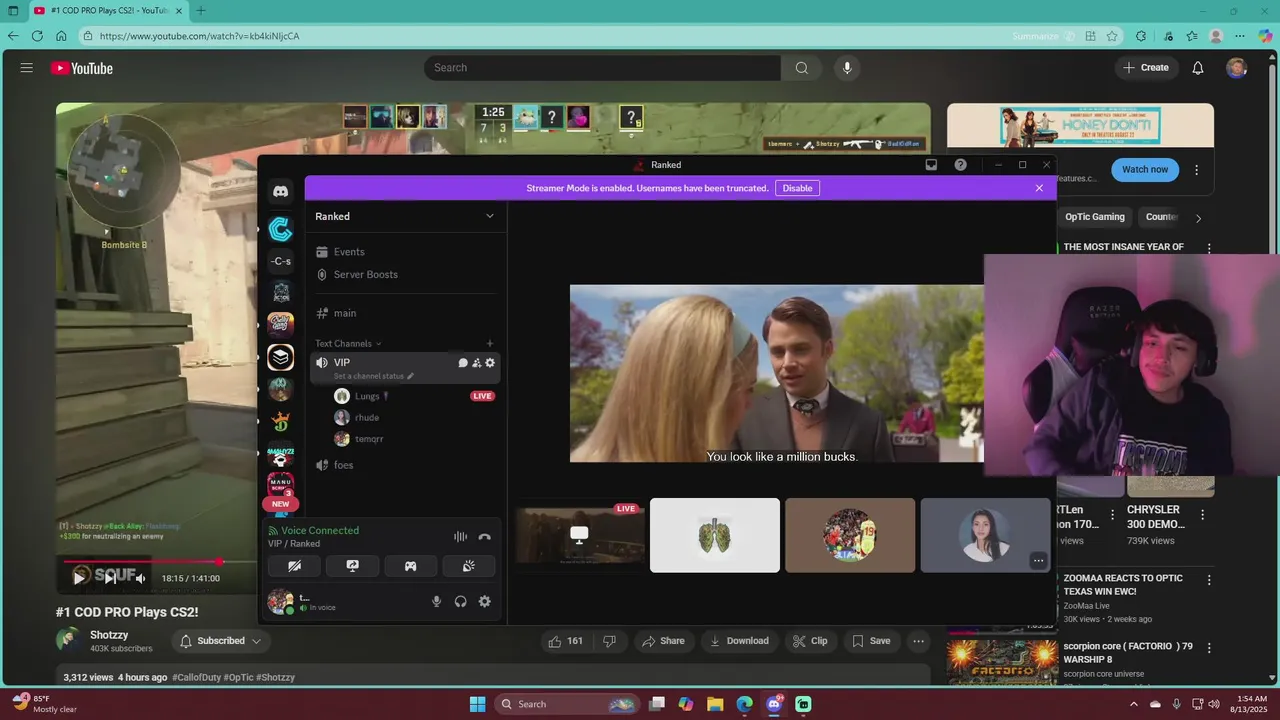1280x720 pixels.
Task: Save the video to a playlist
Action: [870, 641]
